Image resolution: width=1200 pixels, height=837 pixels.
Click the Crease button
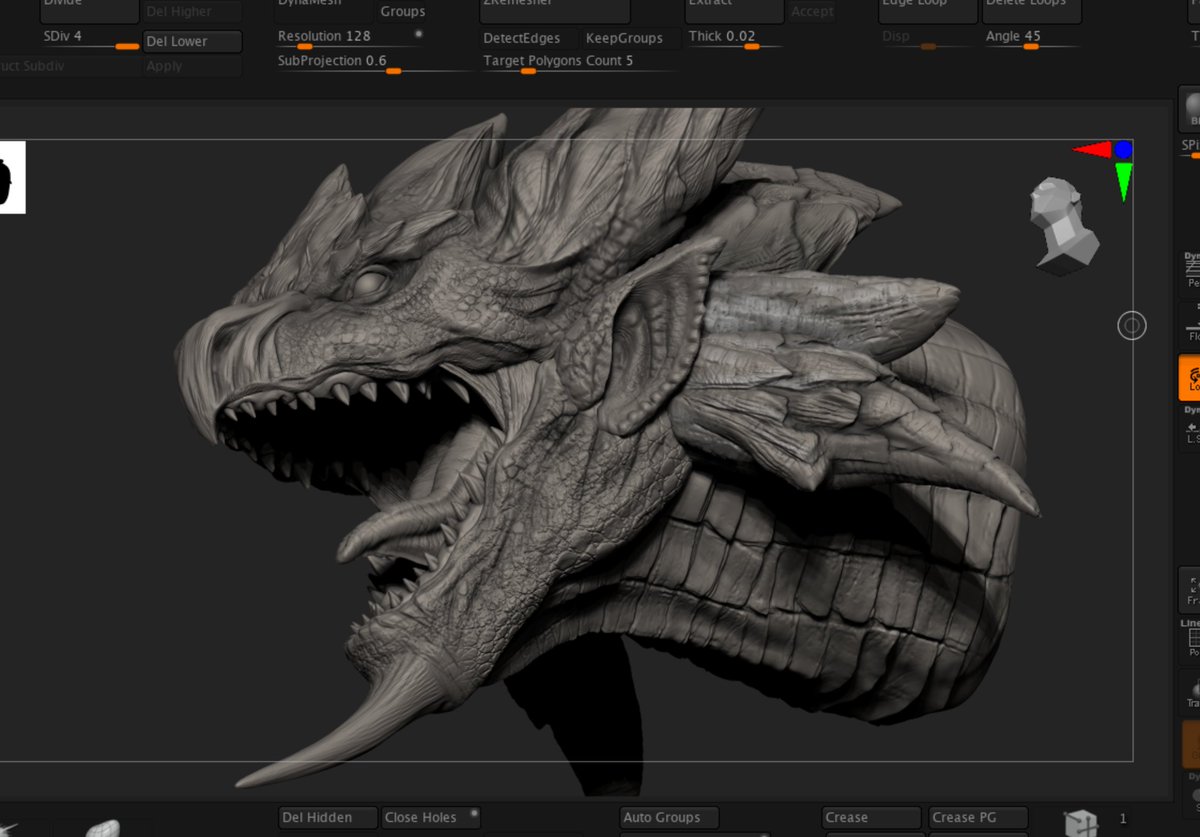pos(871,817)
